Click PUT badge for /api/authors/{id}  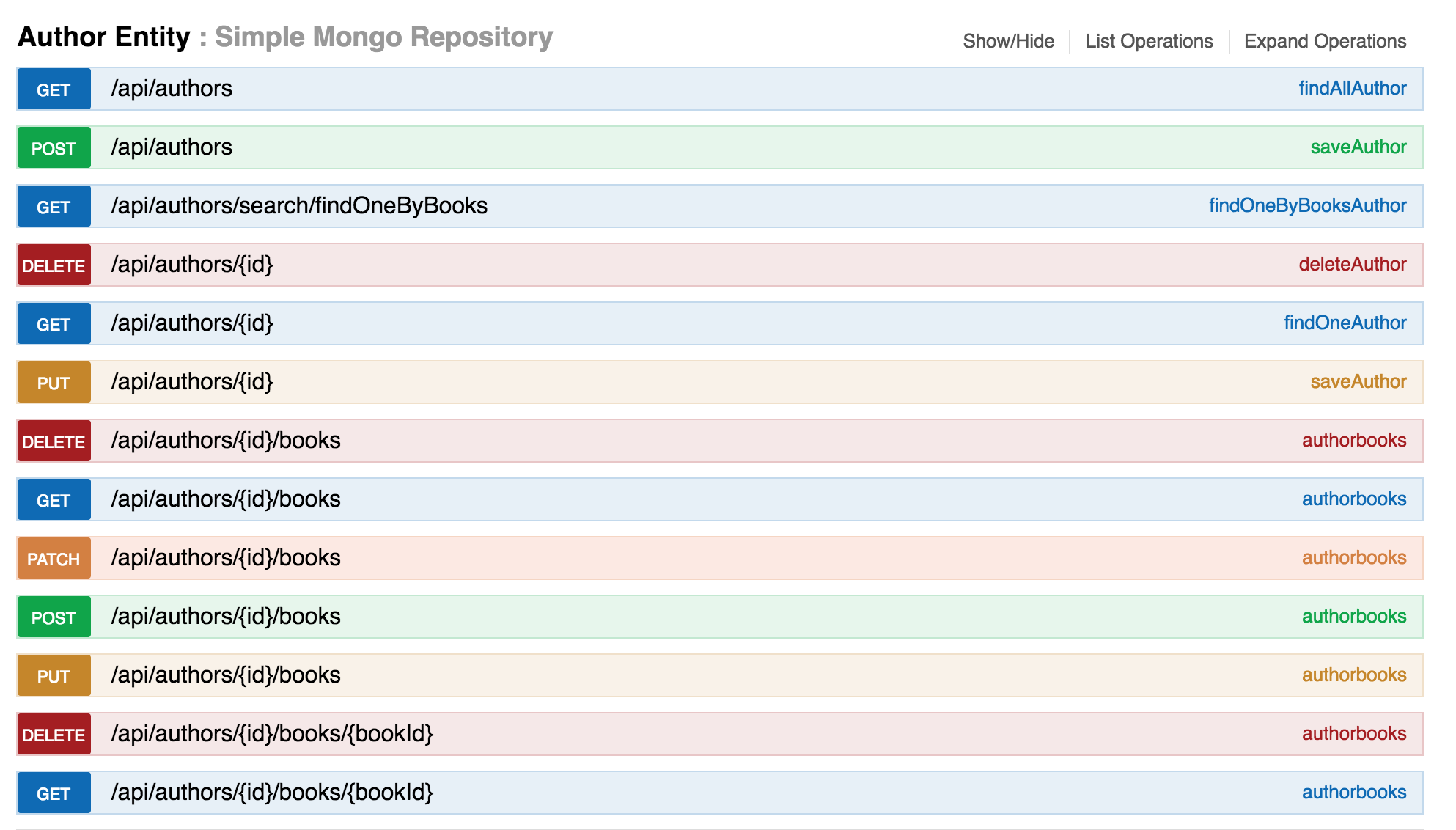(54, 382)
